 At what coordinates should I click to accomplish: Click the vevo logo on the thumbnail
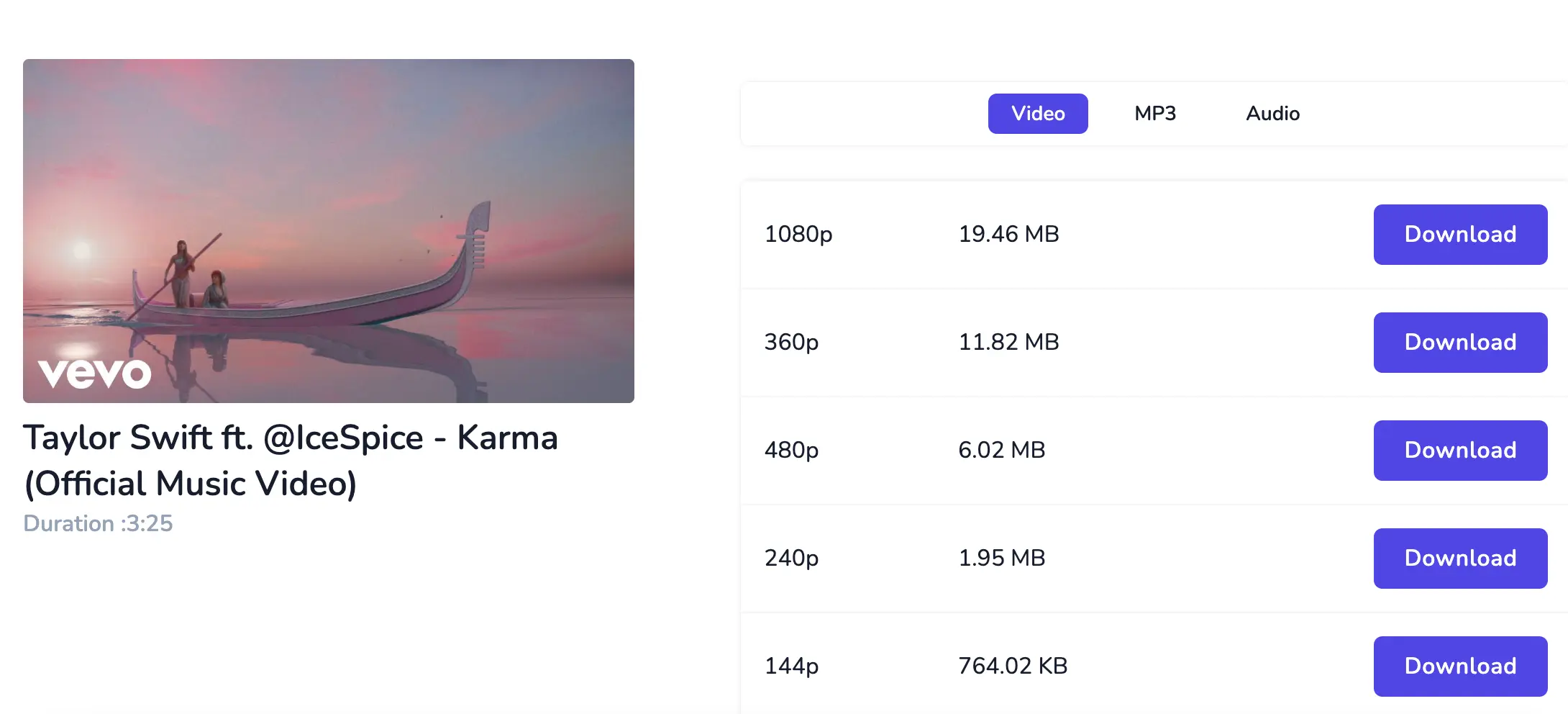click(x=94, y=373)
